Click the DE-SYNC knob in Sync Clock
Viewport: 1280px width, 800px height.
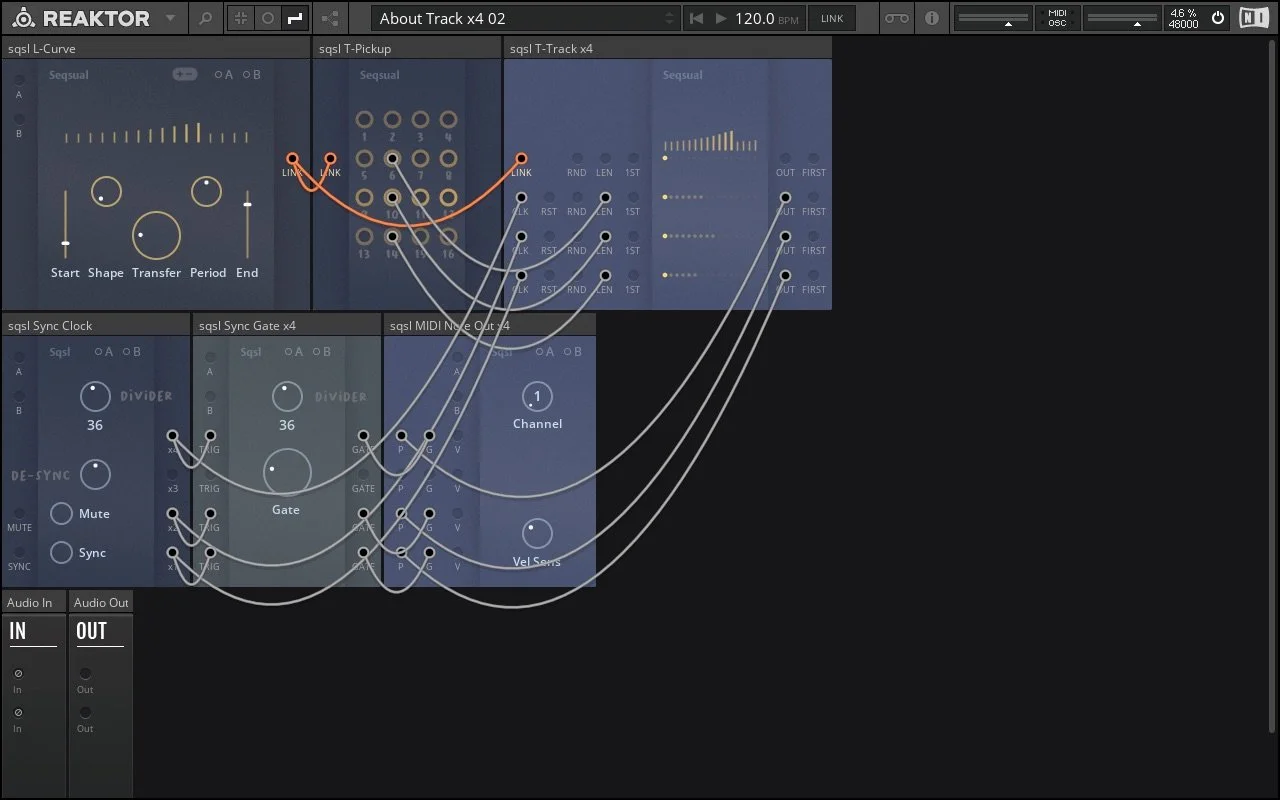95,474
